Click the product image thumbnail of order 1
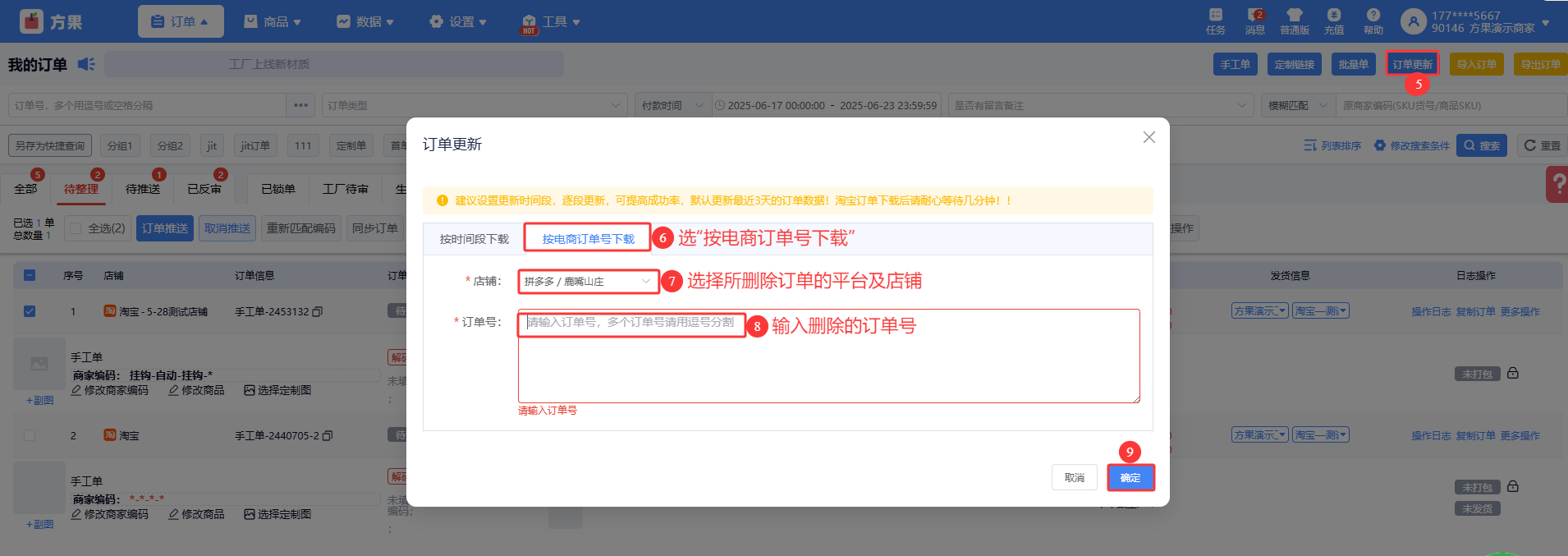This screenshot has height=556, width=1568. tap(39, 363)
